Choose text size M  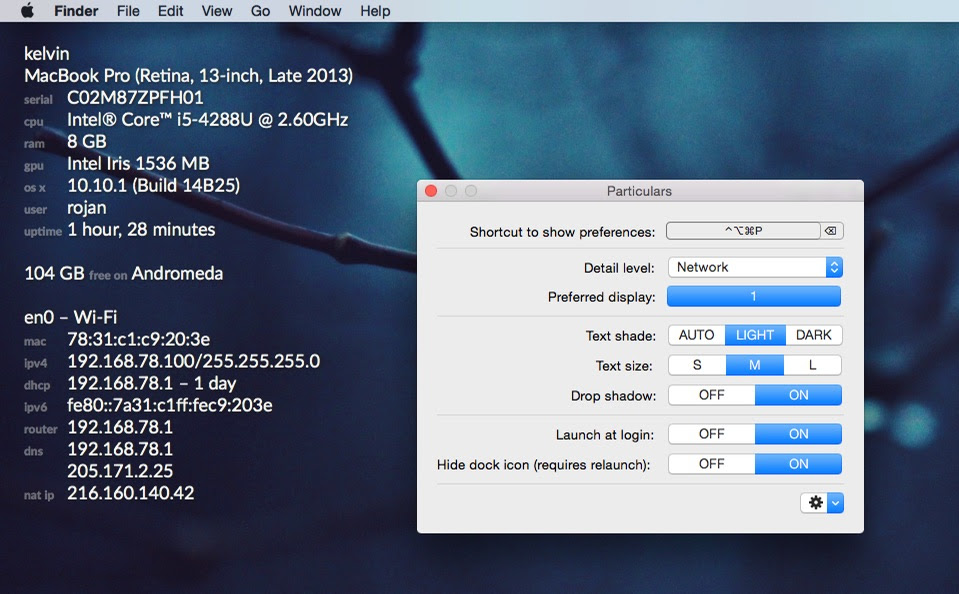coord(755,365)
